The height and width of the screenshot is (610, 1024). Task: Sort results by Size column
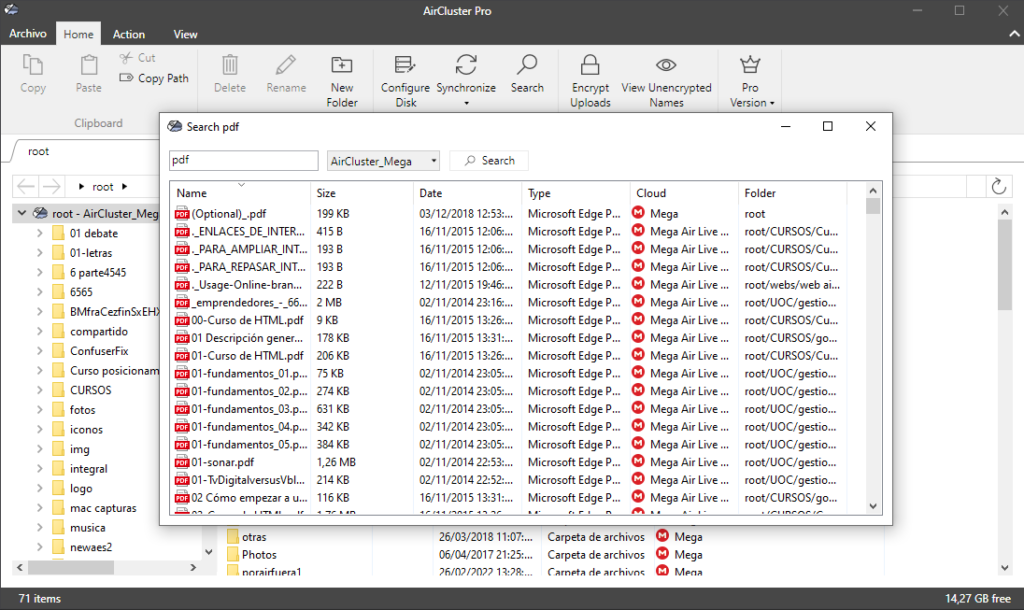(362, 193)
